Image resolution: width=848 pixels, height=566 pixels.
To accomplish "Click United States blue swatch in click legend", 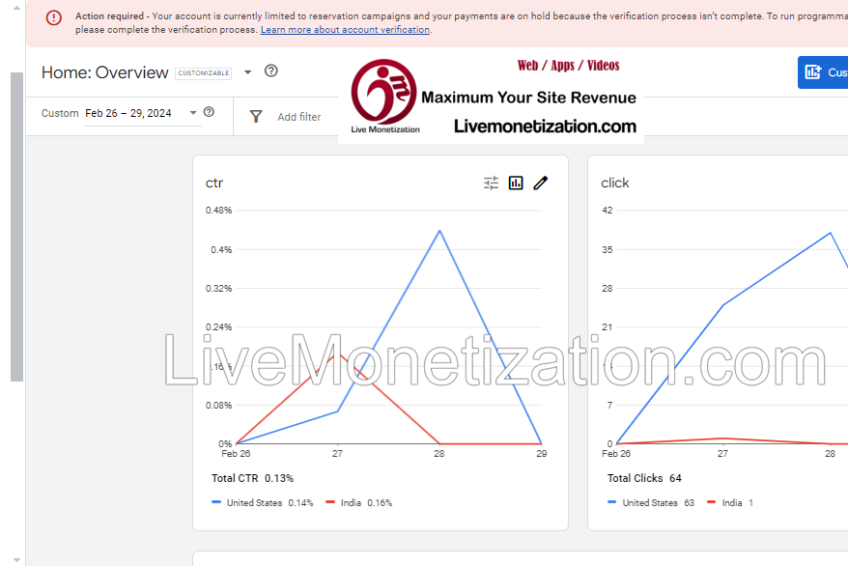I will [x=612, y=503].
